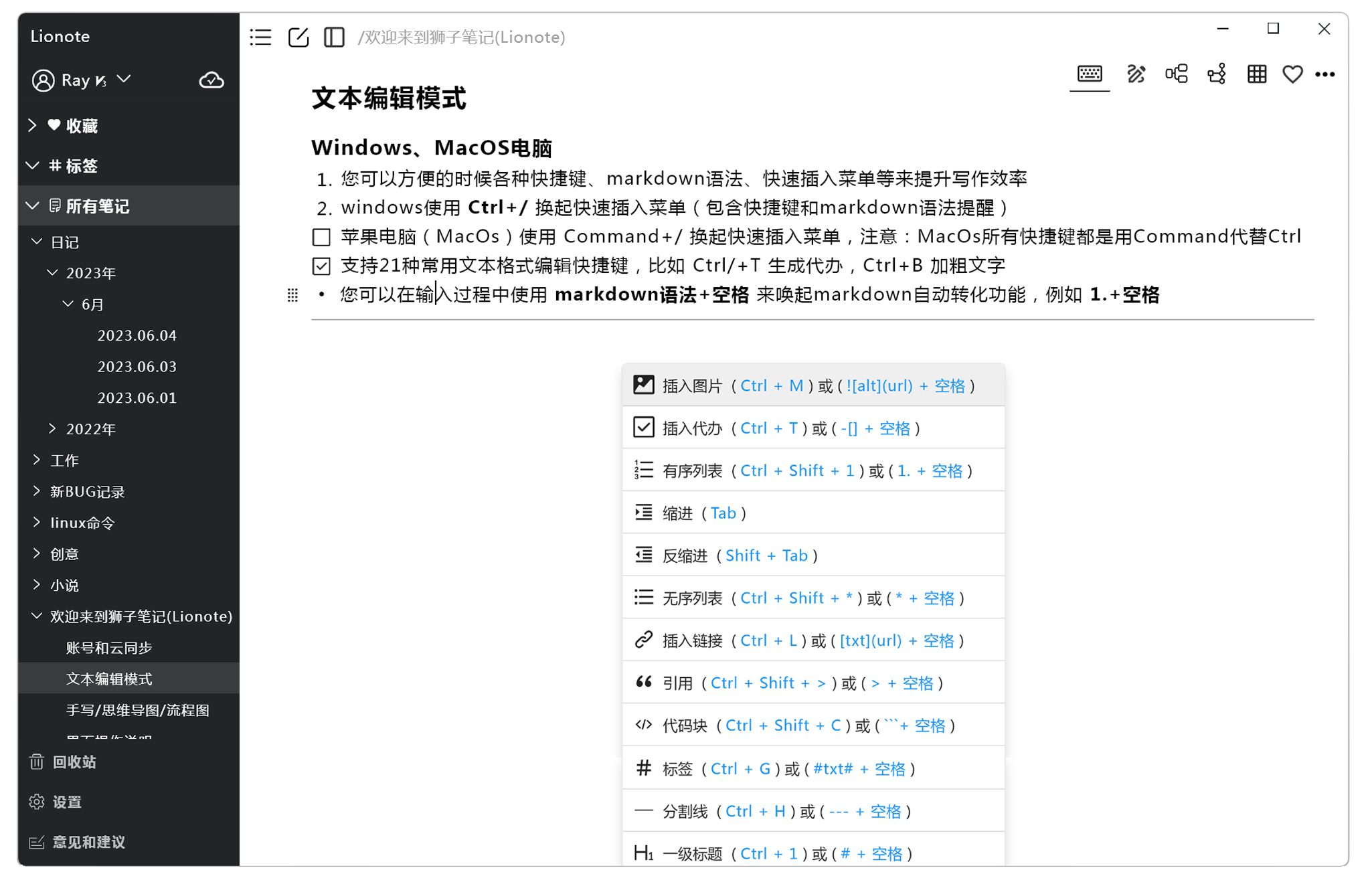Collapse the 标签 tags section
The height and width of the screenshot is (878, 1372).
pos(32,165)
